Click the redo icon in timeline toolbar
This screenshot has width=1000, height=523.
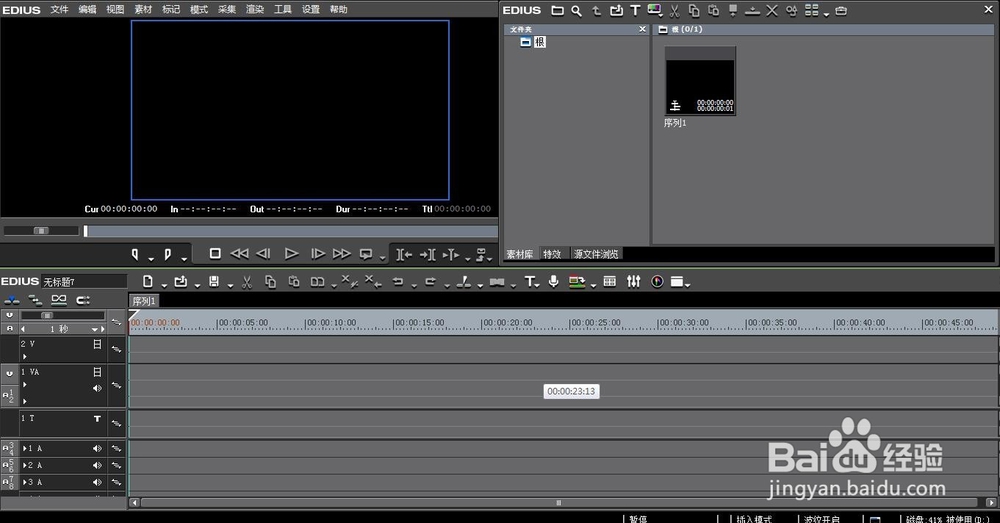(x=430, y=281)
